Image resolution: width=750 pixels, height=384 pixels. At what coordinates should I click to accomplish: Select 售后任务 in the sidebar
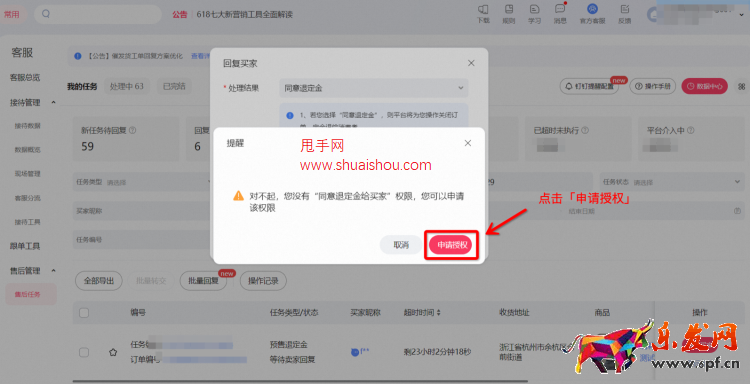[x=31, y=294]
